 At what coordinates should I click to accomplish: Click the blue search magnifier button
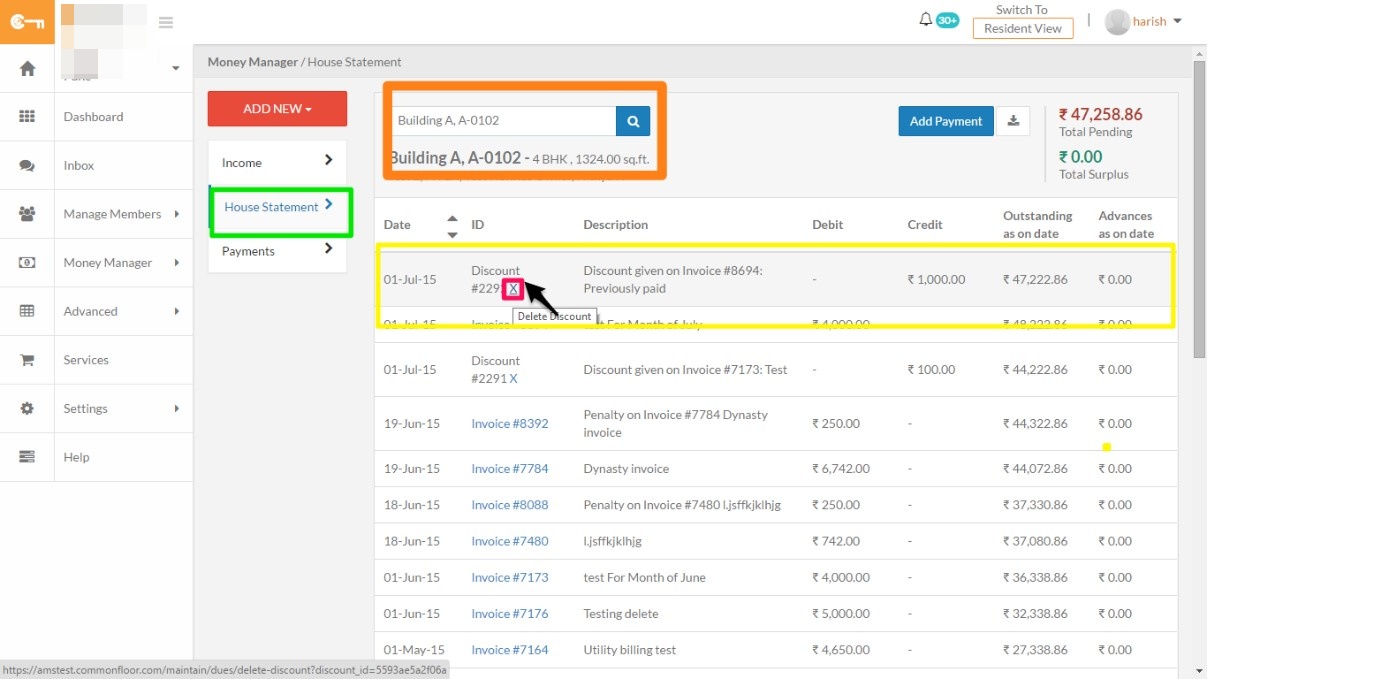tap(633, 121)
